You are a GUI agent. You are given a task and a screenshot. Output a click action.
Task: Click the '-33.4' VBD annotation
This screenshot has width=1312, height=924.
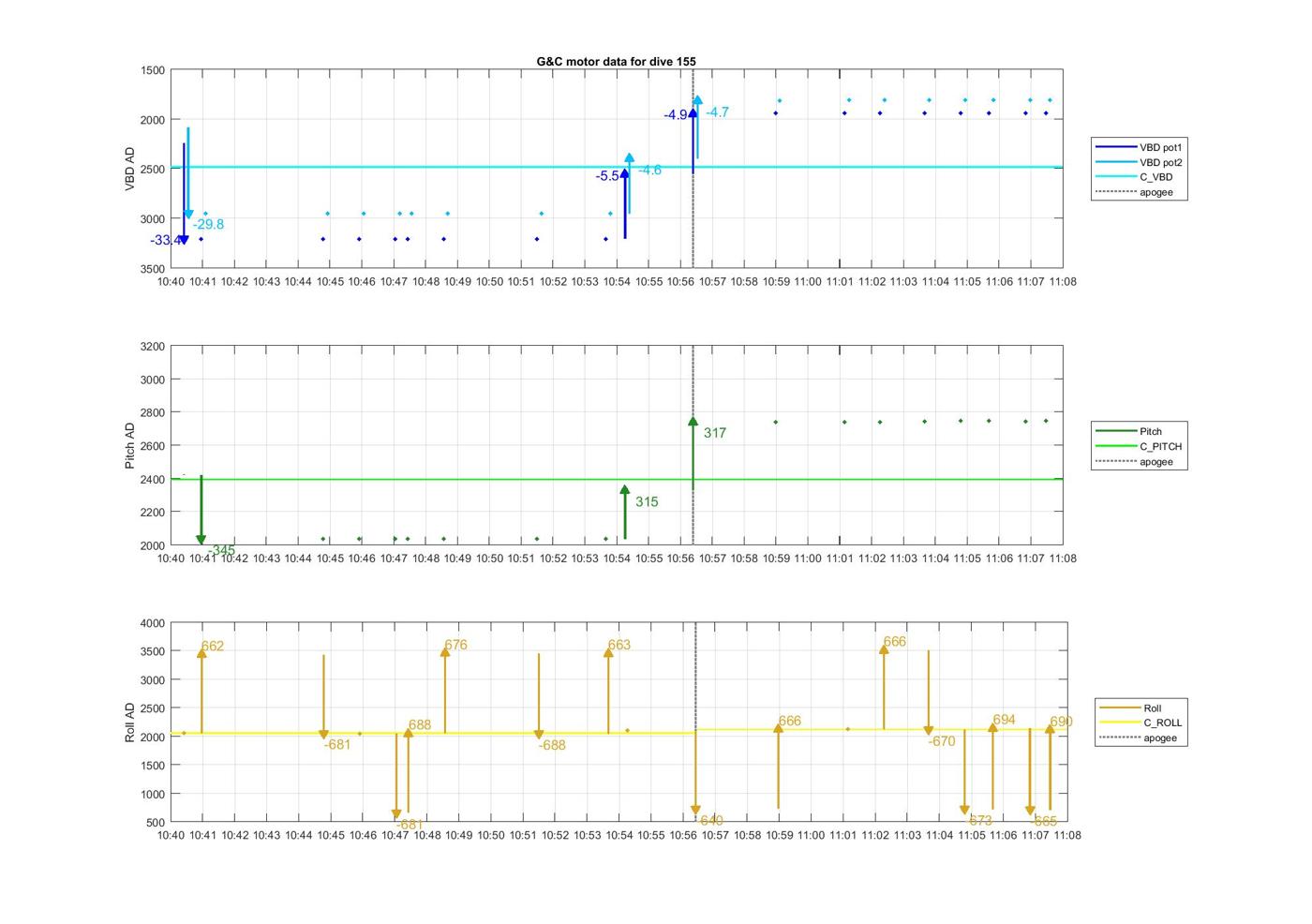165,241
